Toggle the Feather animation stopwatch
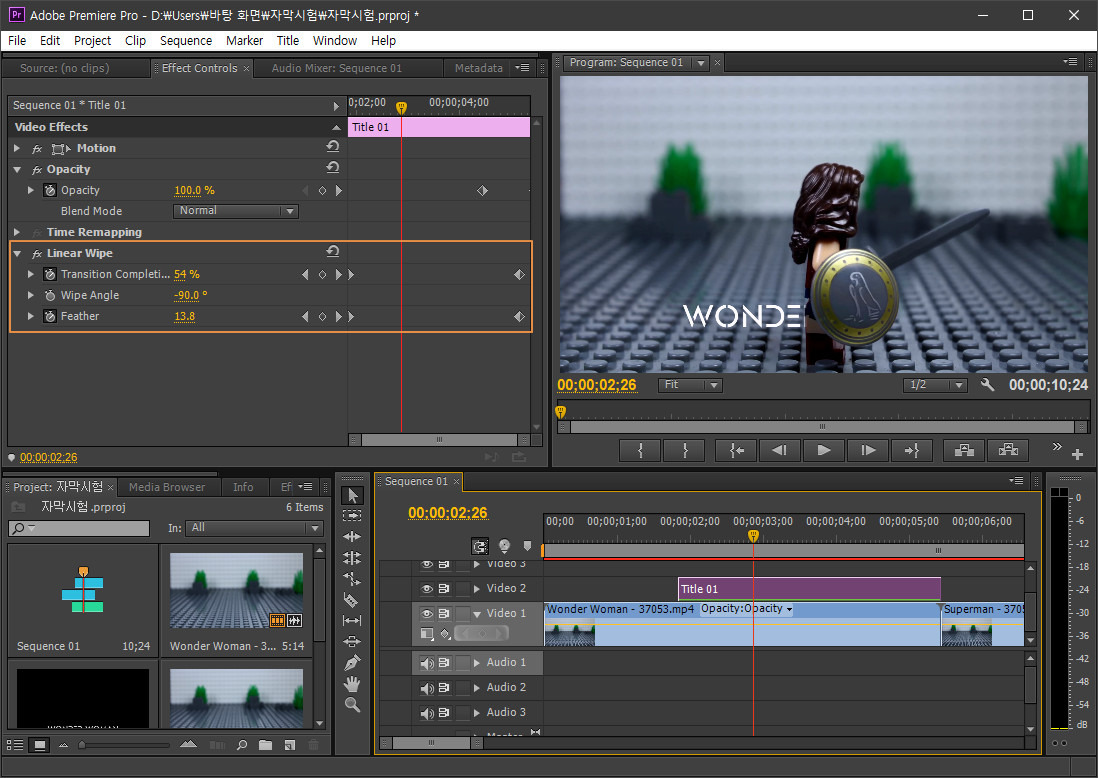Screen dimensions: 1098x778 pyautogui.click(x=50, y=316)
